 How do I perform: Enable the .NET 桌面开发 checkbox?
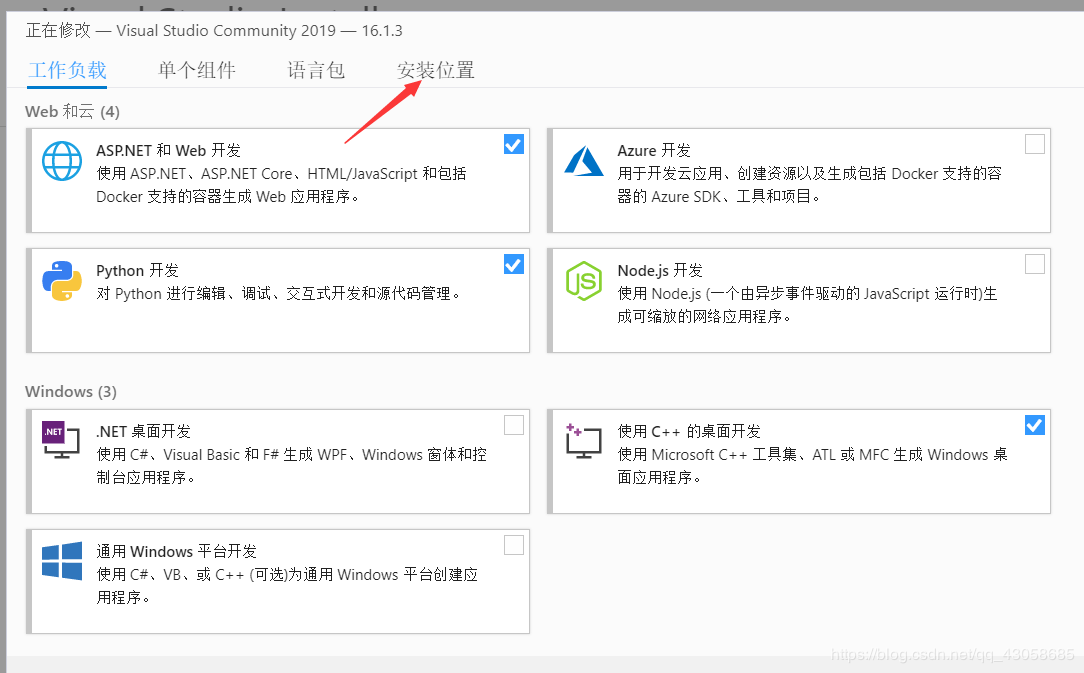pos(513,425)
